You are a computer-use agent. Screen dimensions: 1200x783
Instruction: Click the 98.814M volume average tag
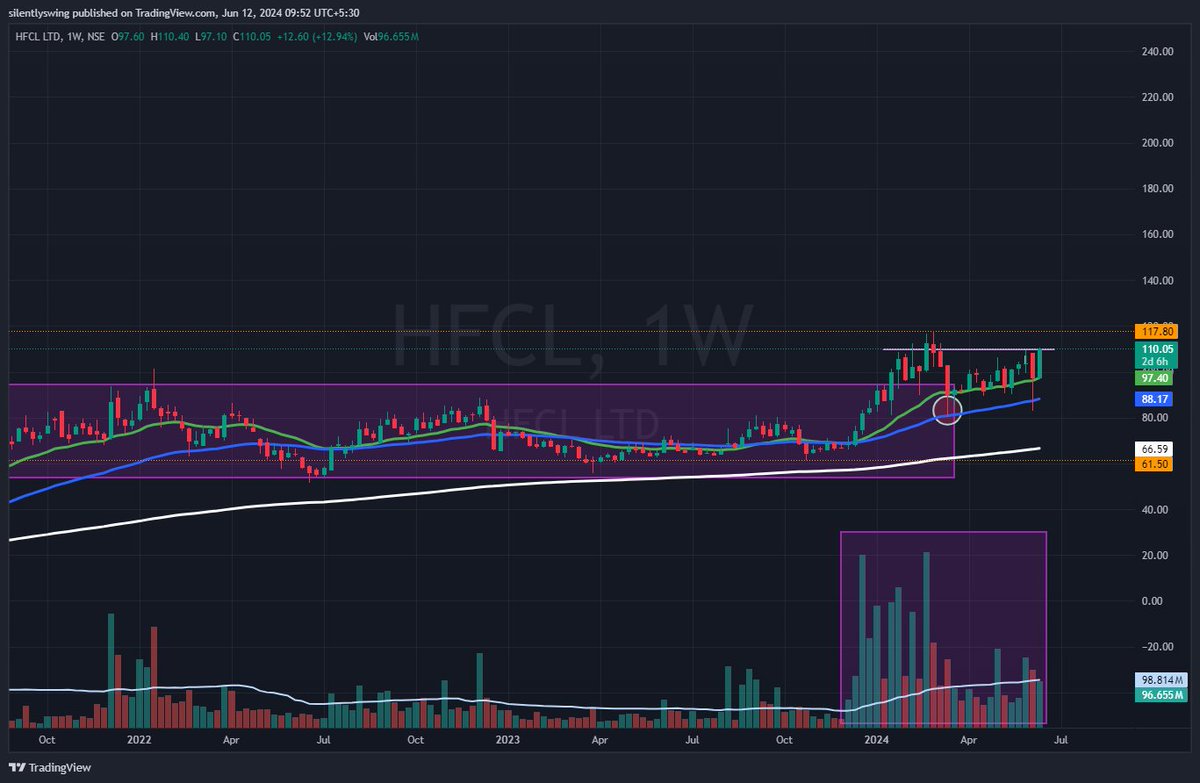1160,679
